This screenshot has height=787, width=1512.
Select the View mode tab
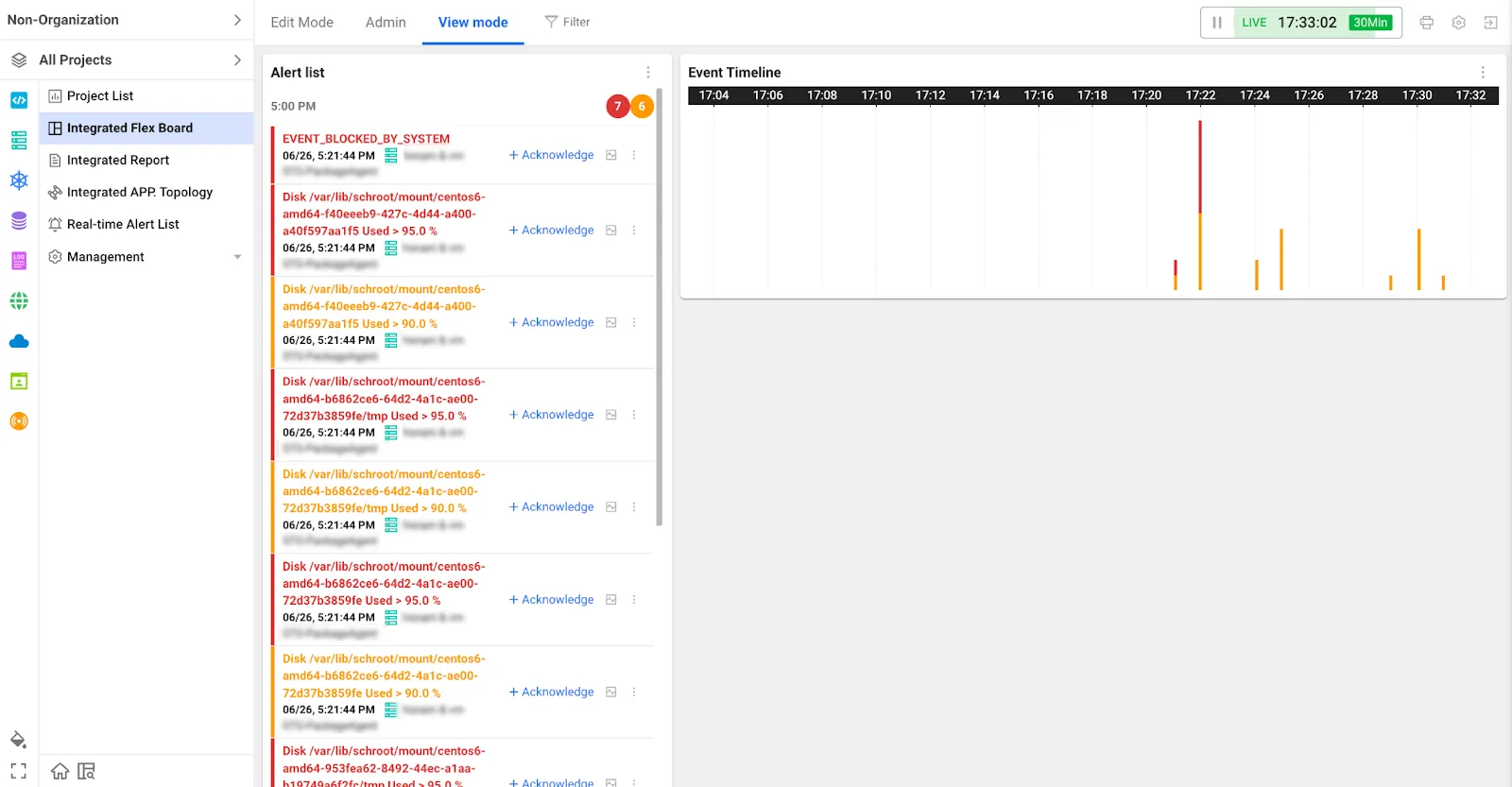tap(472, 23)
